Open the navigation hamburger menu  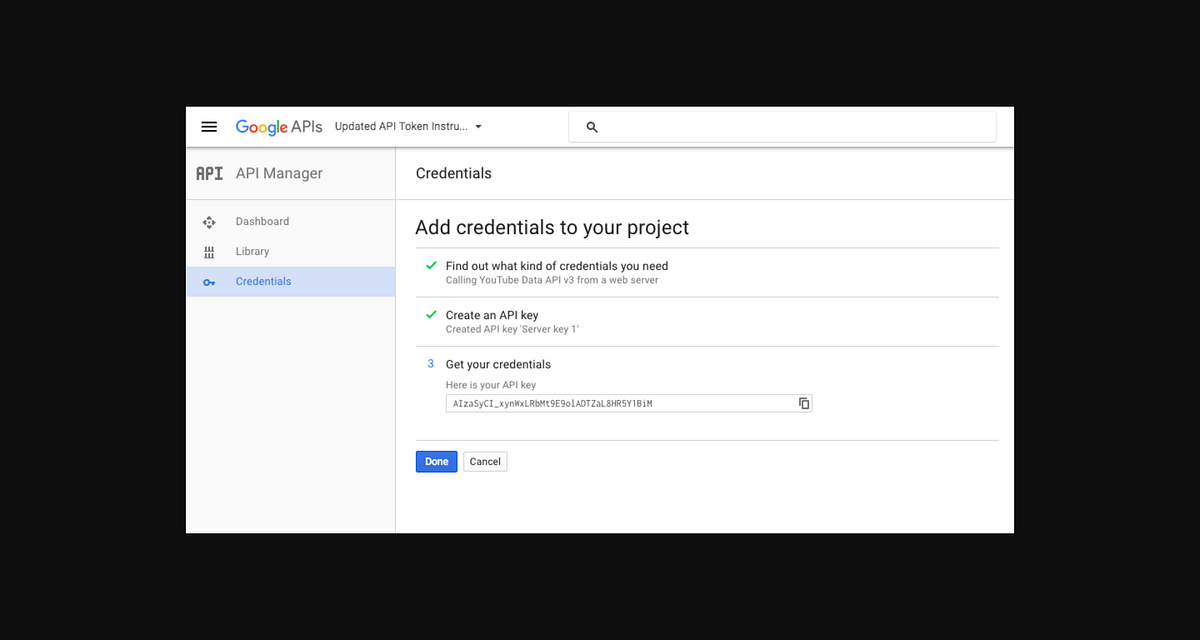click(209, 126)
